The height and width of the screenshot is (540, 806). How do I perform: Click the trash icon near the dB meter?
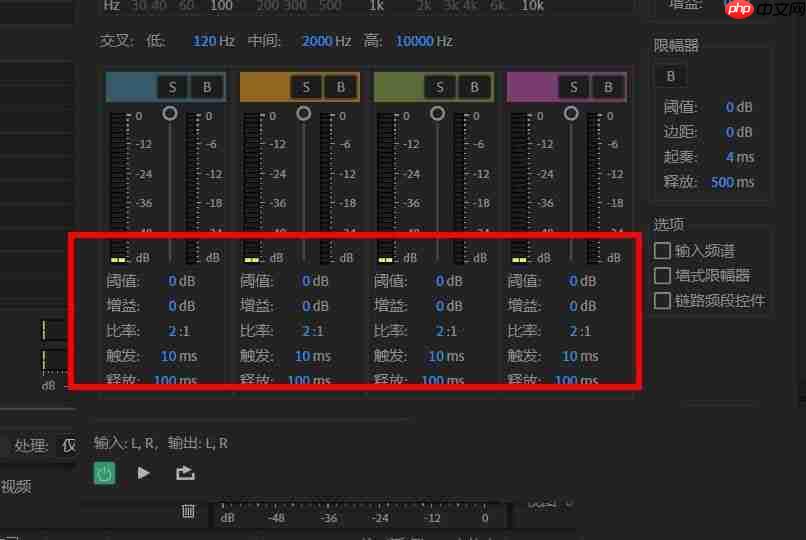click(x=188, y=511)
